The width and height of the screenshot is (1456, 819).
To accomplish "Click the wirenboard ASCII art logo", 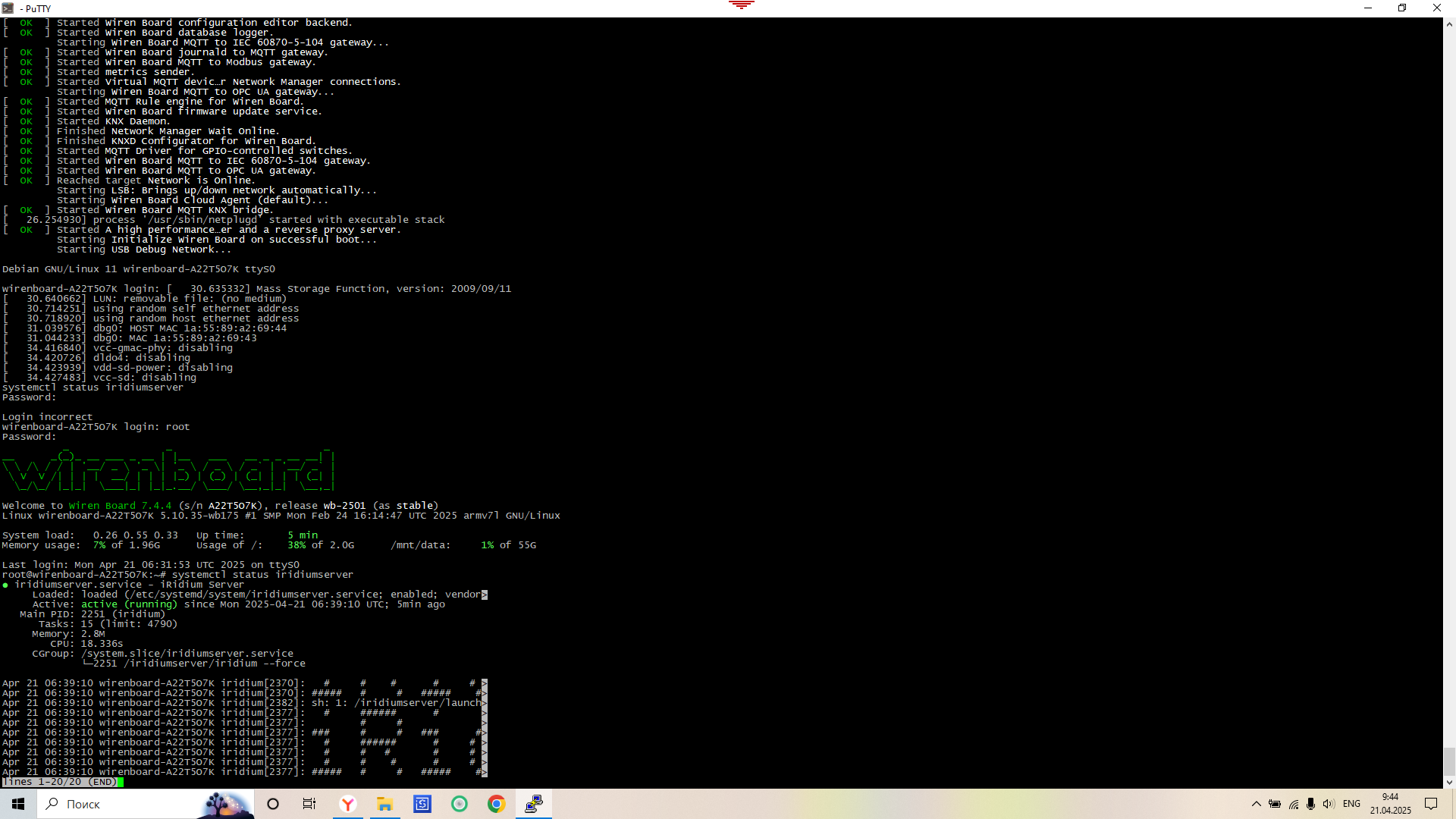I will pyautogui.click(x=168, y=470).
